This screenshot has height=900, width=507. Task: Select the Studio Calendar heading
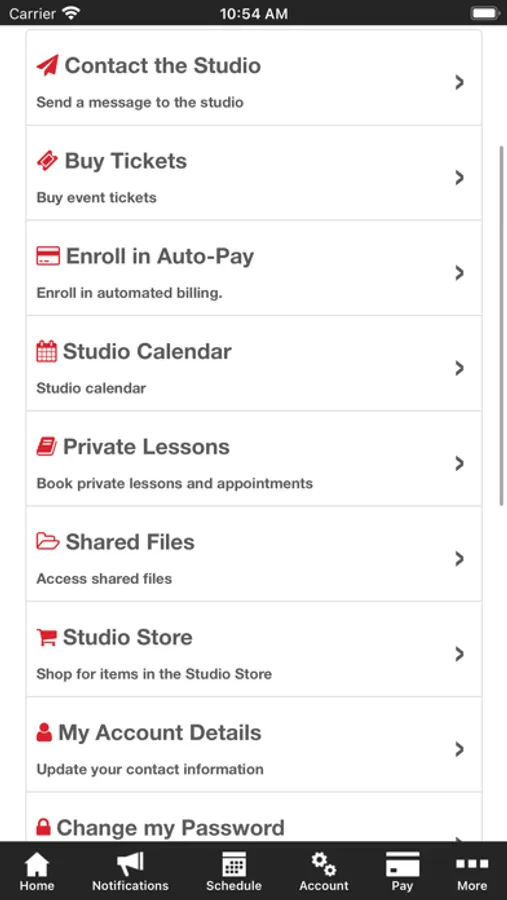pos(147,351)
